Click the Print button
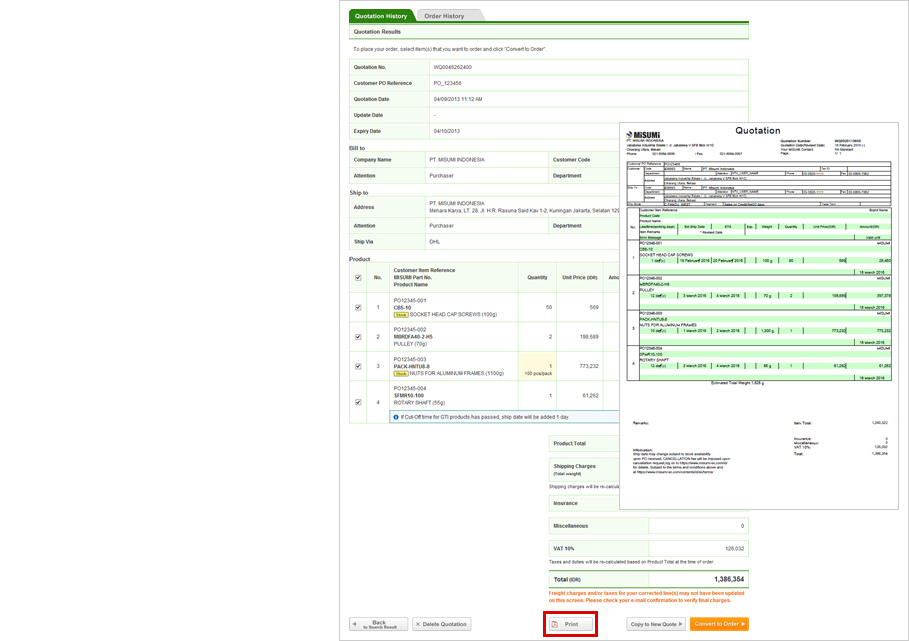Screen dimensions: 909x641 (571, 624)
